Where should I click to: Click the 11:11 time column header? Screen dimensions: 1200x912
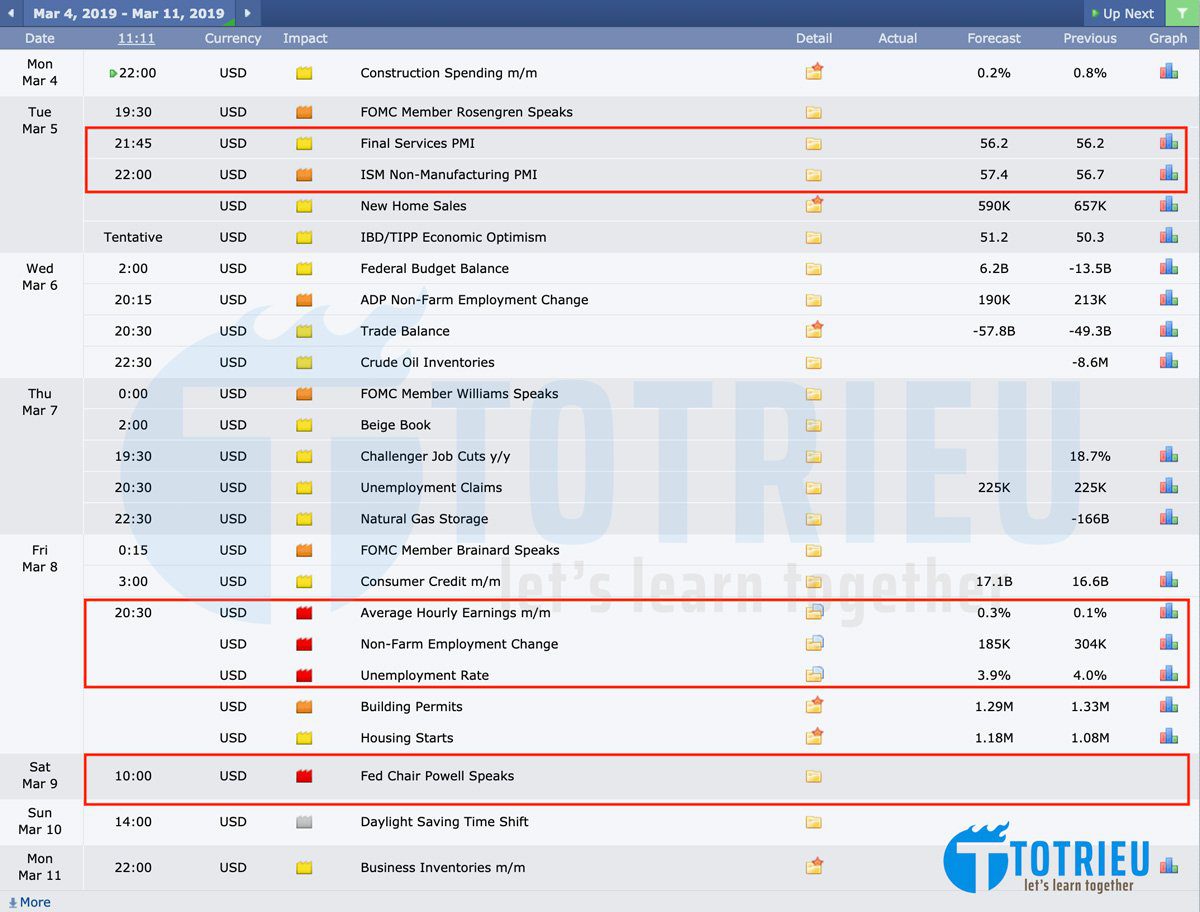(135, 38)
